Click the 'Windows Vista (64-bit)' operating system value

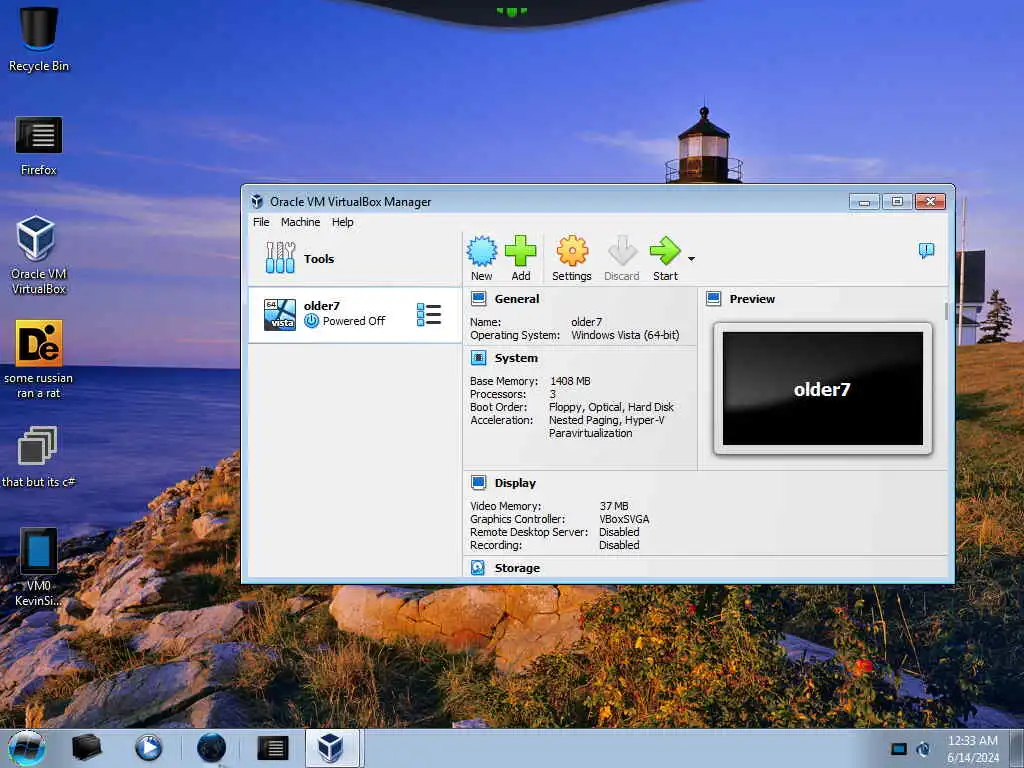point(625,335)
